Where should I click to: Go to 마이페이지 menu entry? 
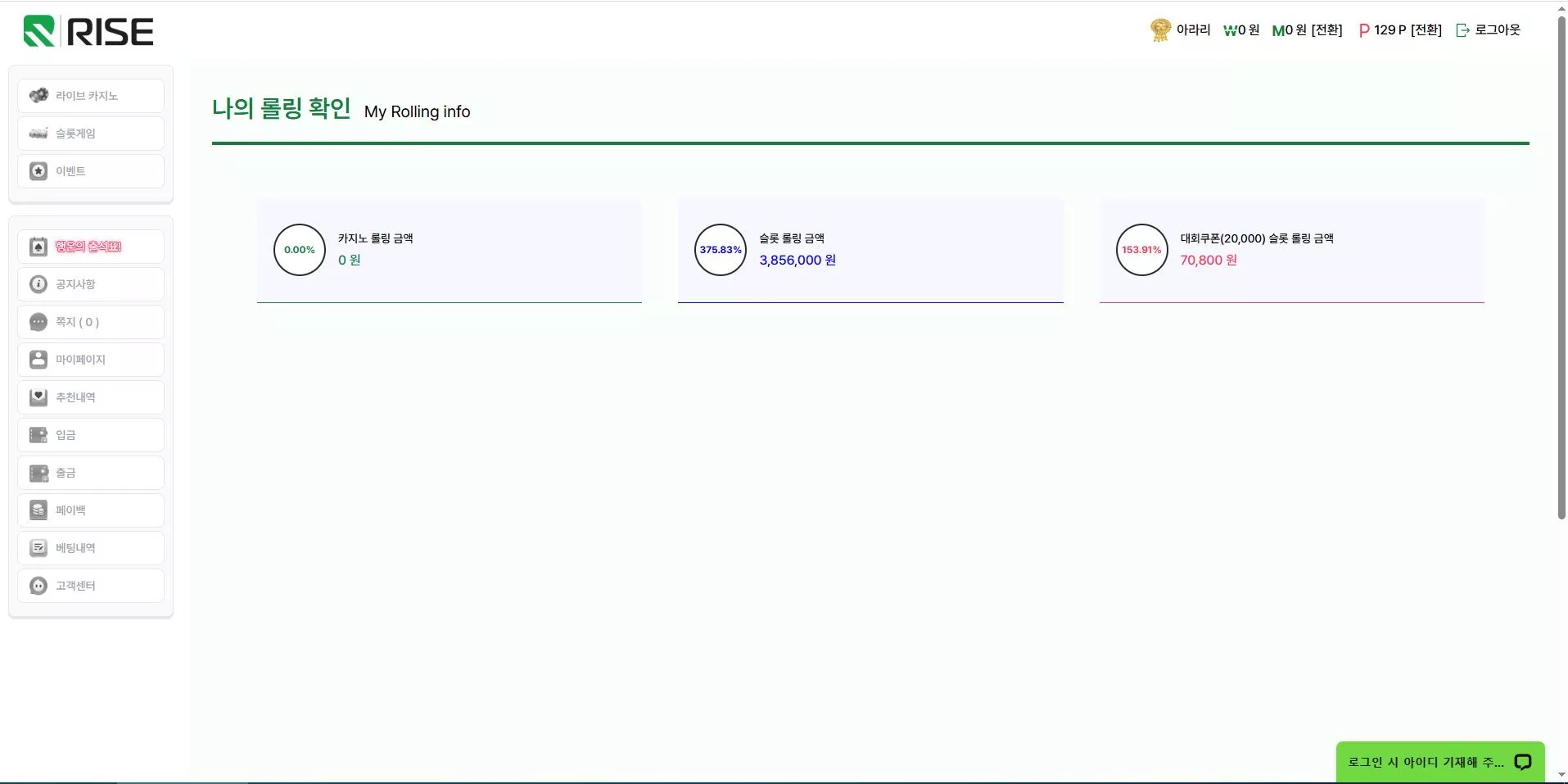91,360
